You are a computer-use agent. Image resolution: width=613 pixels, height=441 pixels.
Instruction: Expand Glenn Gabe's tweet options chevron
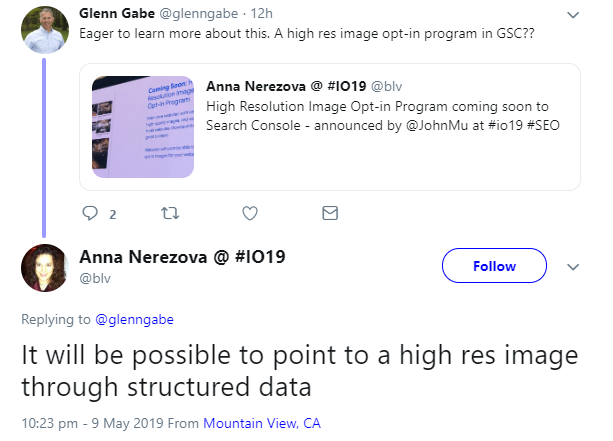pos(572,15)
